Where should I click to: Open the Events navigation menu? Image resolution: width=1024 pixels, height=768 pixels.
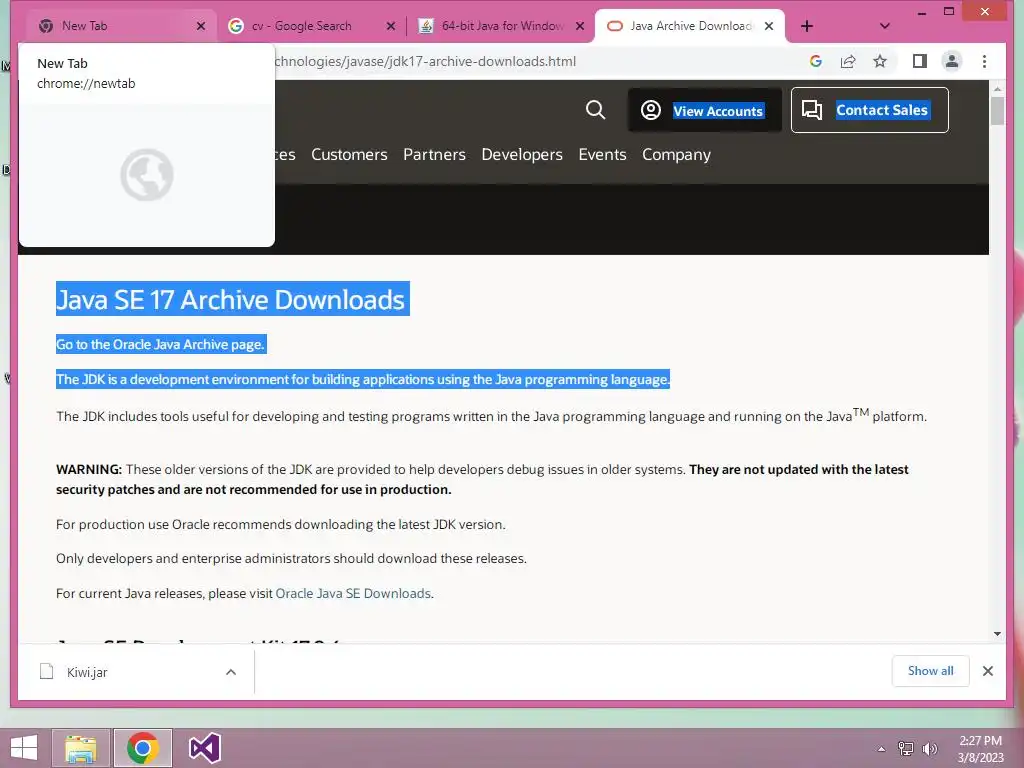coord(602,155)
